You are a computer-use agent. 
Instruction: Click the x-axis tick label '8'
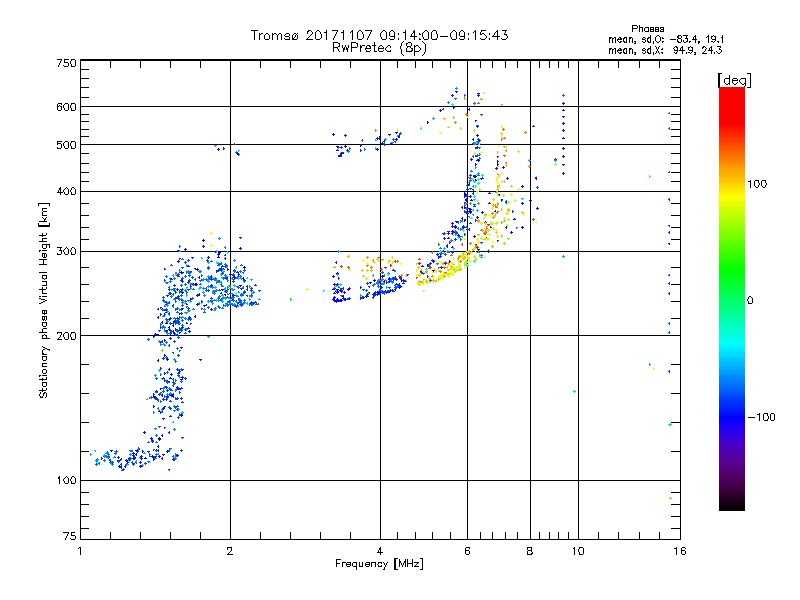(x=530, y=551)
